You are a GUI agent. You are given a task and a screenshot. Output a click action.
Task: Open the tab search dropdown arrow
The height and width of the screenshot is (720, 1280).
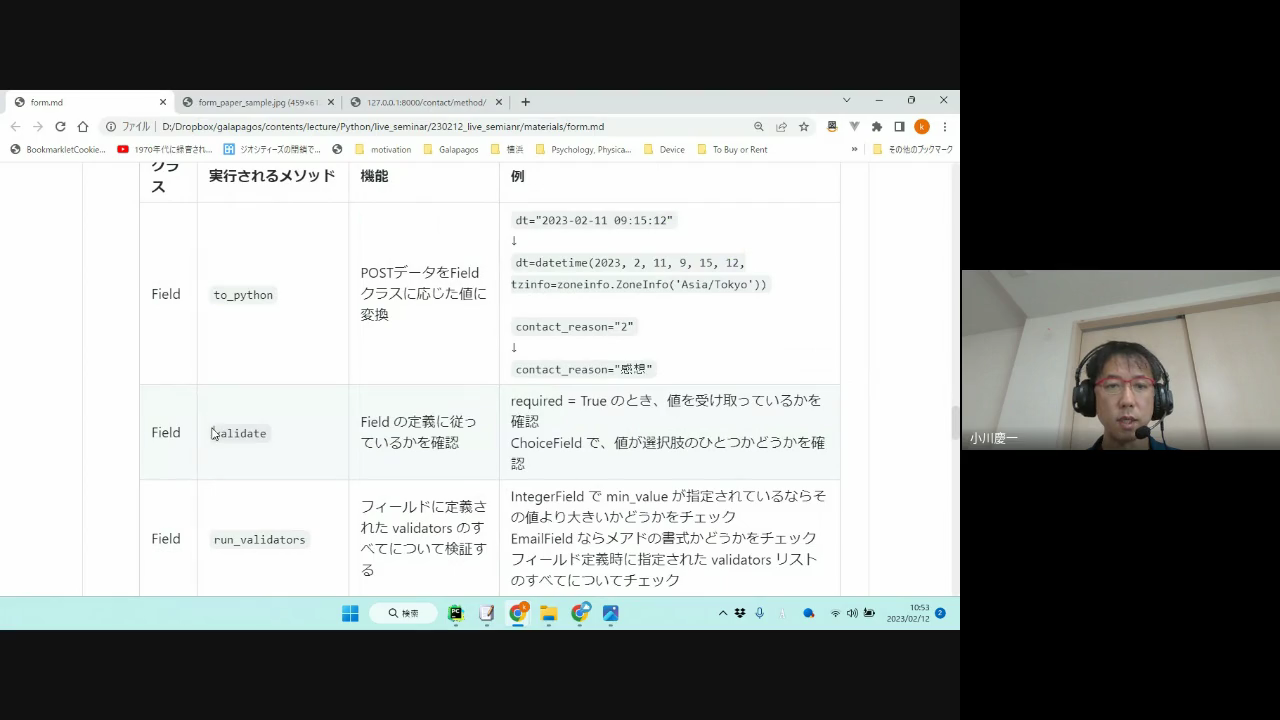point(846,101)
